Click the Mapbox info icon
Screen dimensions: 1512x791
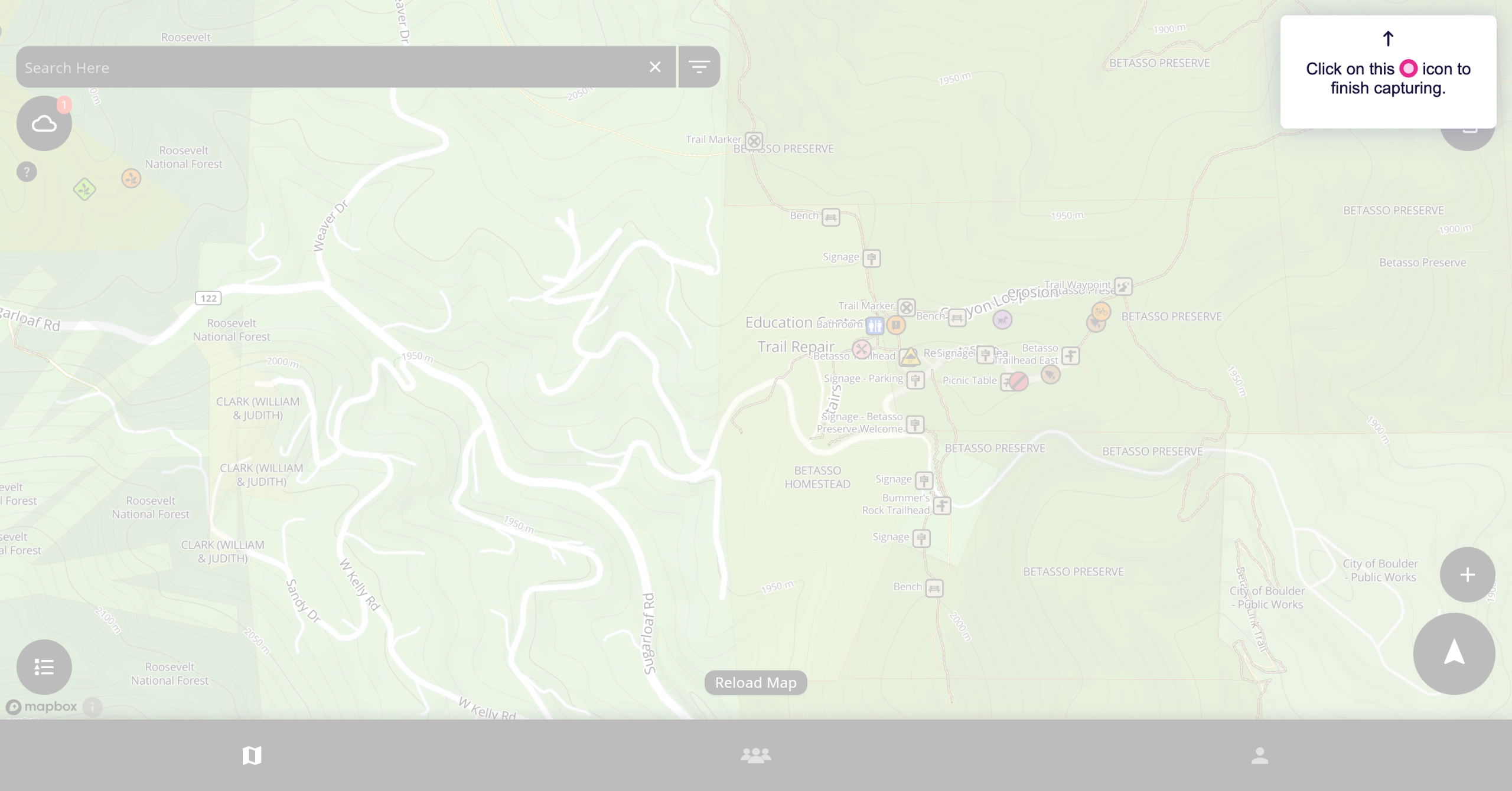(93, 707)
